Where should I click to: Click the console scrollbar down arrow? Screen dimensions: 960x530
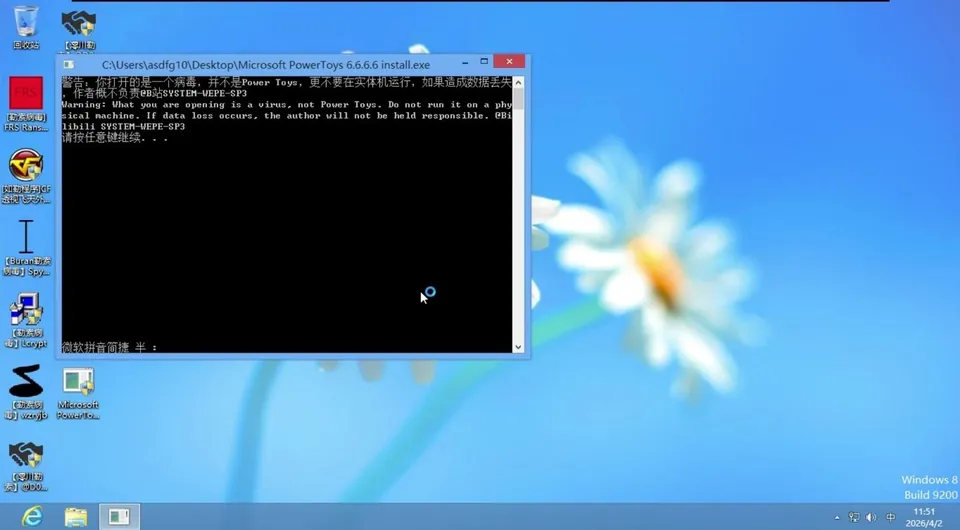[519, 346]
